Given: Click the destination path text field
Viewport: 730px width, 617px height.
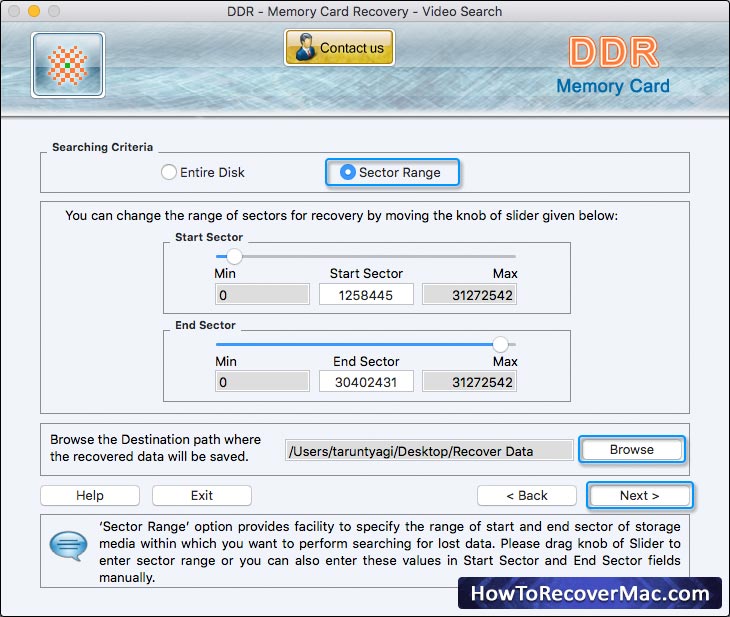Looking at the screenshot, I should pos(429,451).
